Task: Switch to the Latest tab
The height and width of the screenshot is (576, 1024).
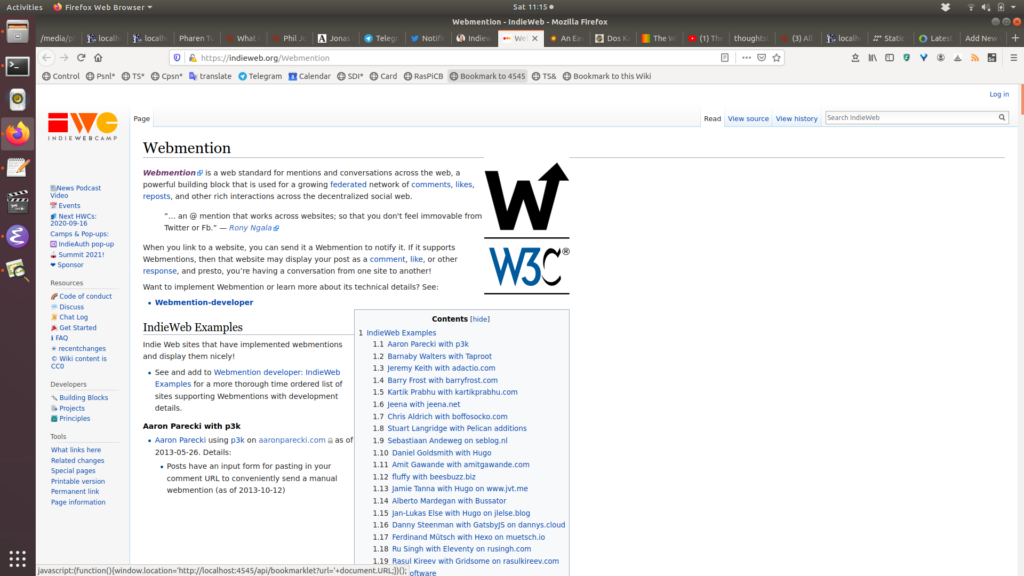Action: [x=935, y=39]
